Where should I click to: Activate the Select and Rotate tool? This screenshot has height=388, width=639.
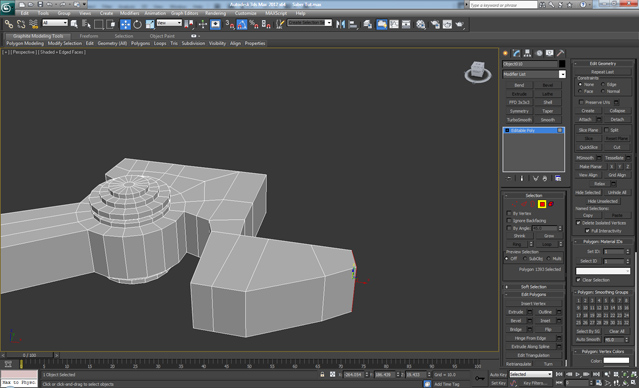coord(137,24)
